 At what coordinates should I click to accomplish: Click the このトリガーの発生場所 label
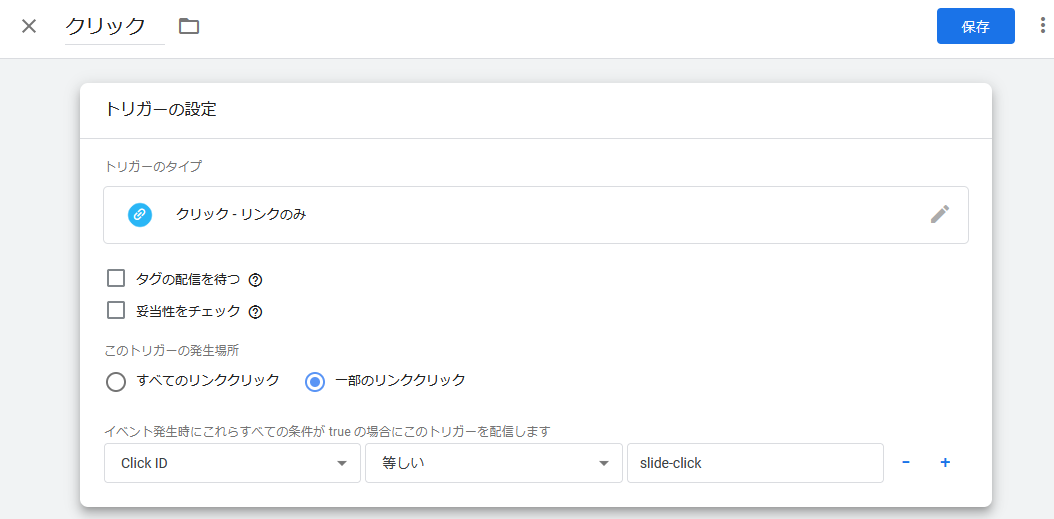(x=171, y=350)
